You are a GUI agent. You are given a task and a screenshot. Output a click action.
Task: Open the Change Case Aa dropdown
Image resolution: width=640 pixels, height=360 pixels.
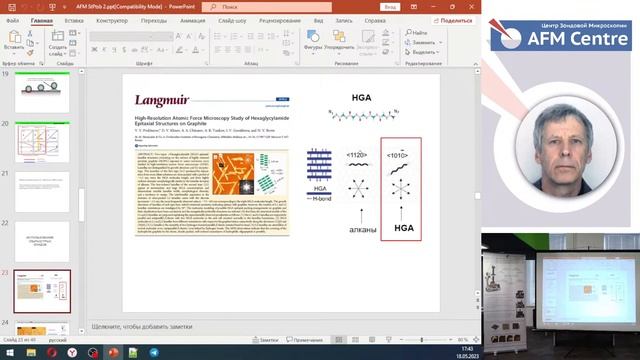162,50
